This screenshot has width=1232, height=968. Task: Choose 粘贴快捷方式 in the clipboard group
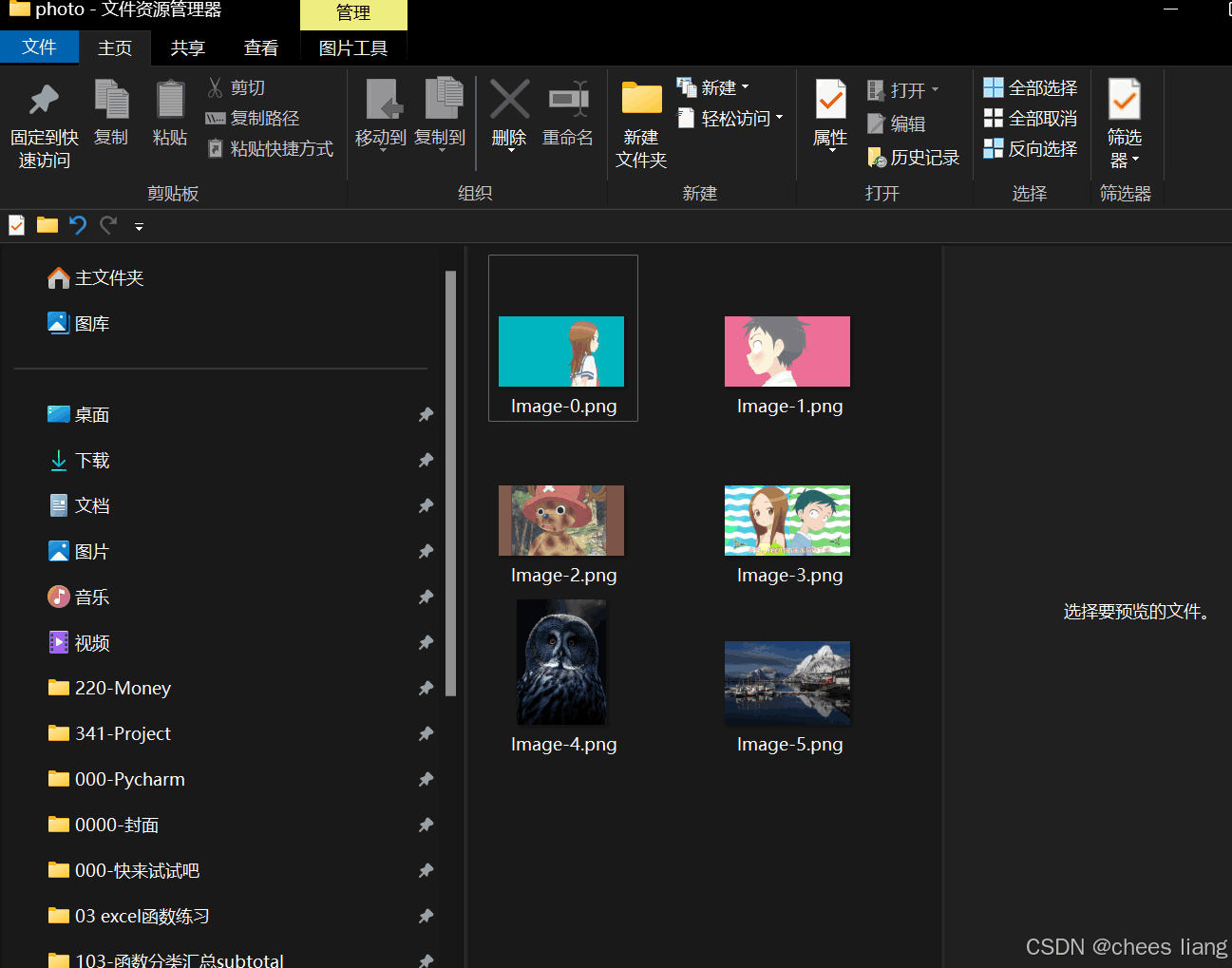(x=271, y=148)
